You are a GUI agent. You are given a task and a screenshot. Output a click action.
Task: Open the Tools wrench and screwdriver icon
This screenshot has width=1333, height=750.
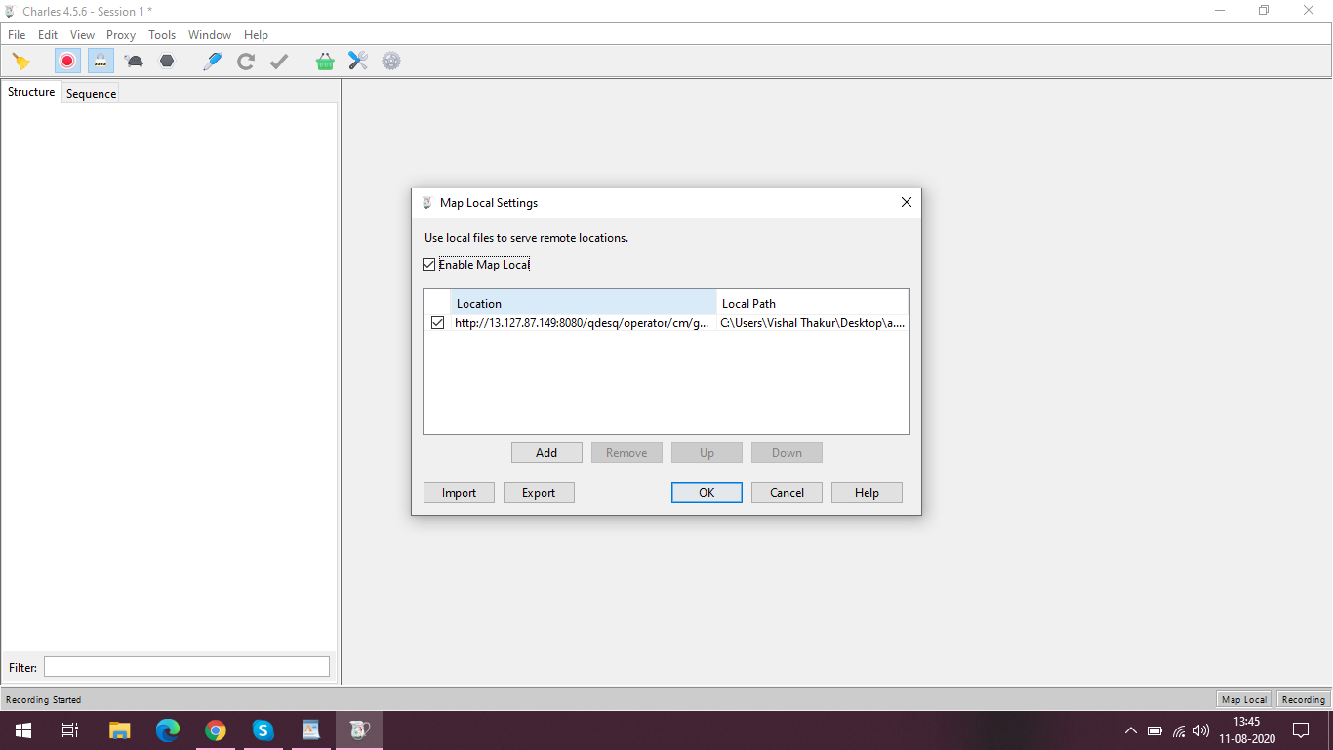click(358, 61)
